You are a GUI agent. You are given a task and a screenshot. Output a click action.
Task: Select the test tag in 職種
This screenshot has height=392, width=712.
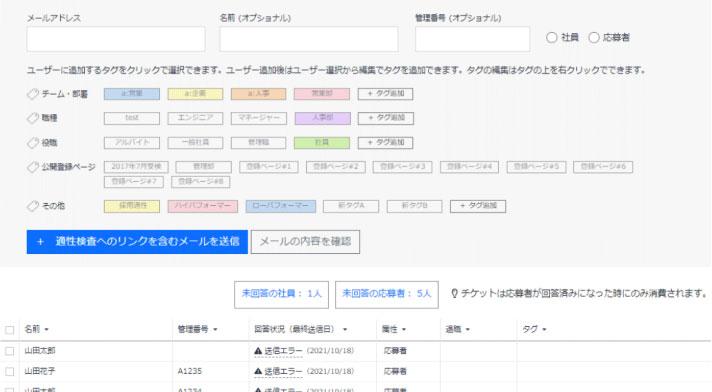[132, 118]
